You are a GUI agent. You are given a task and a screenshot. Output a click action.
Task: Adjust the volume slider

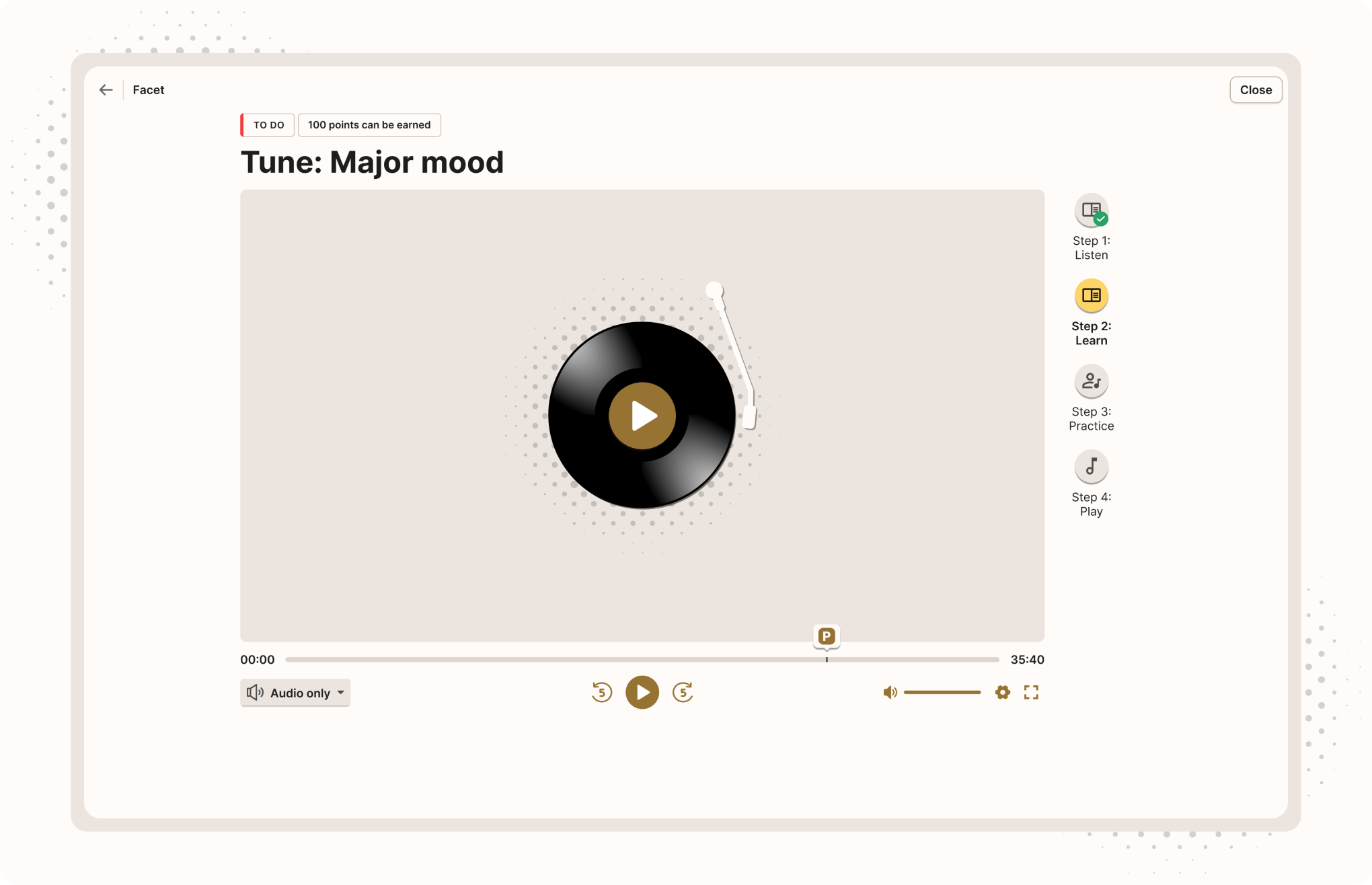click(x=942, y=692)
